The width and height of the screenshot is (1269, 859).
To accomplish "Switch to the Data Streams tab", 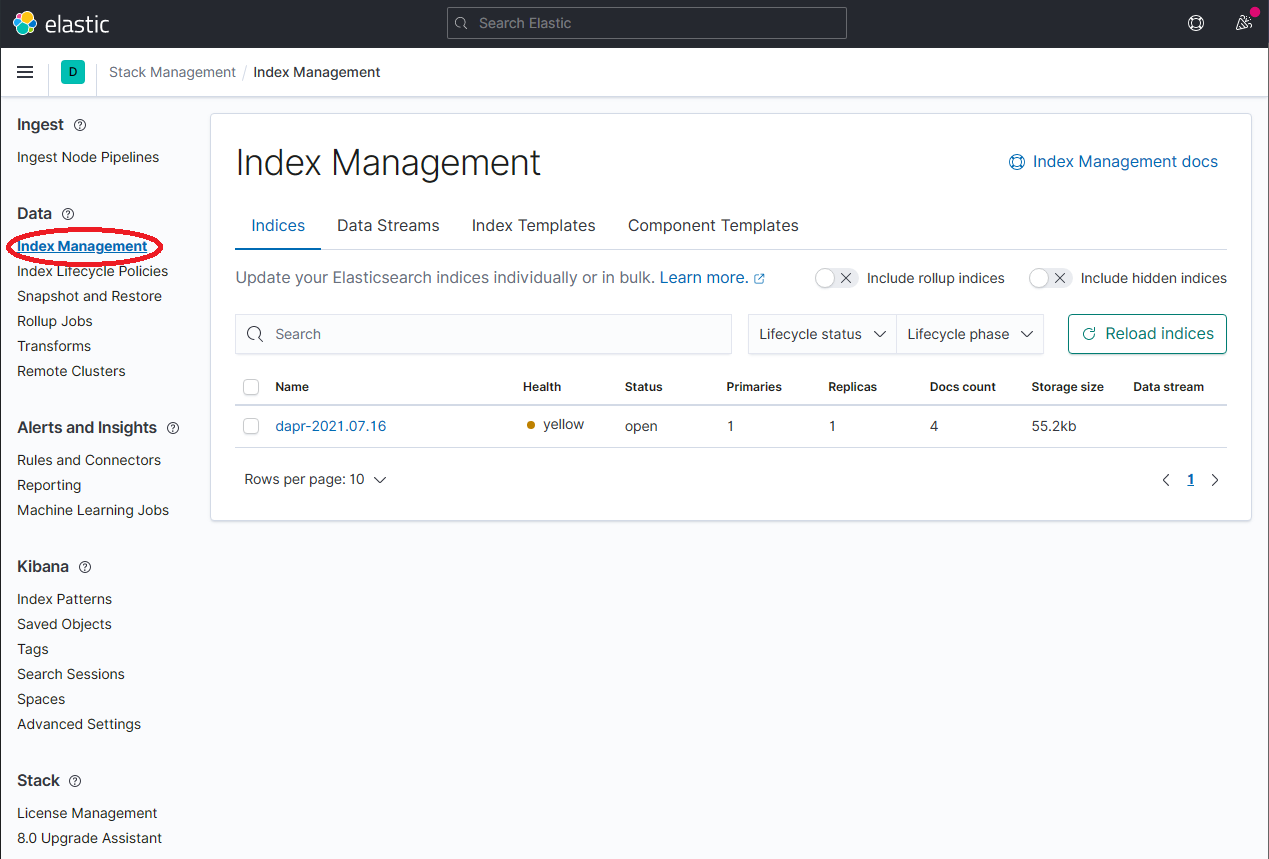I will pos(388,225).
